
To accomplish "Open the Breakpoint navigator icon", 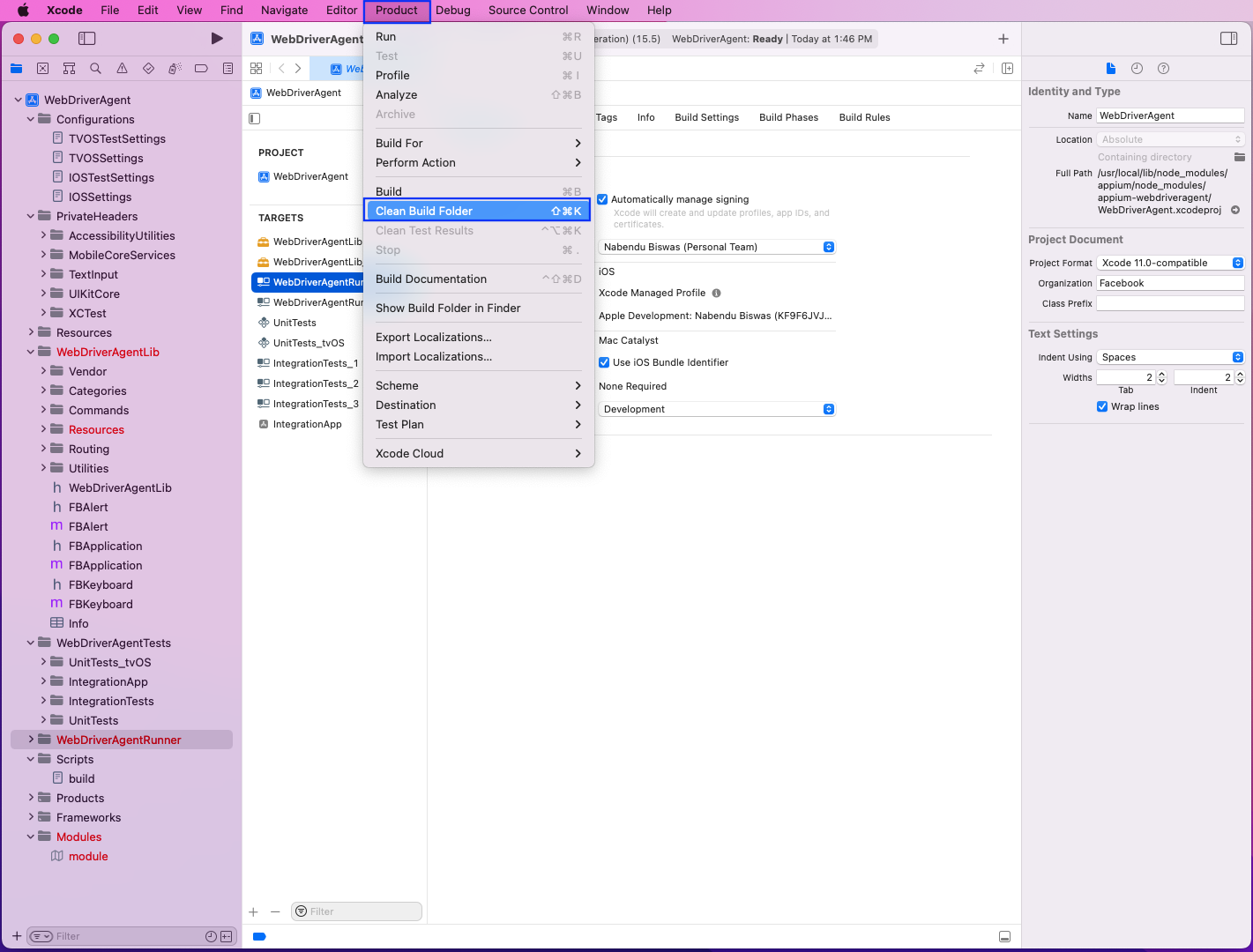I will click(x=201, y=69).
